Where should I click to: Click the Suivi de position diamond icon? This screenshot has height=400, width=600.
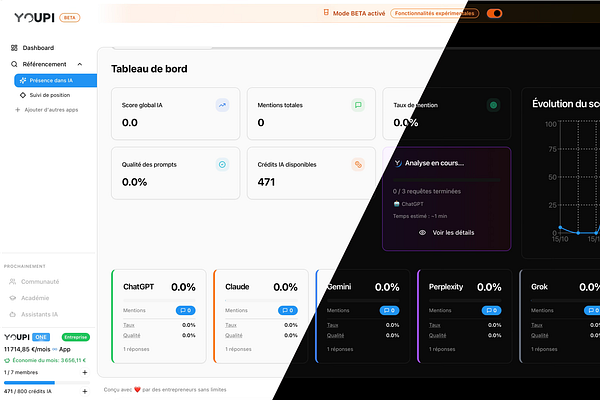coord(23,95)
